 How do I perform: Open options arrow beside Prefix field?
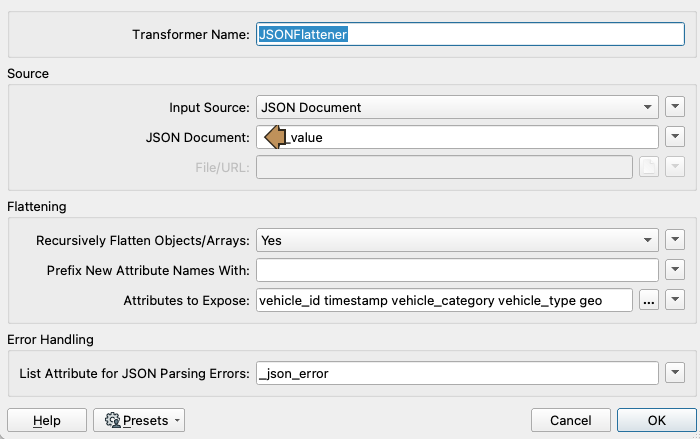click(x=675, y=270)
